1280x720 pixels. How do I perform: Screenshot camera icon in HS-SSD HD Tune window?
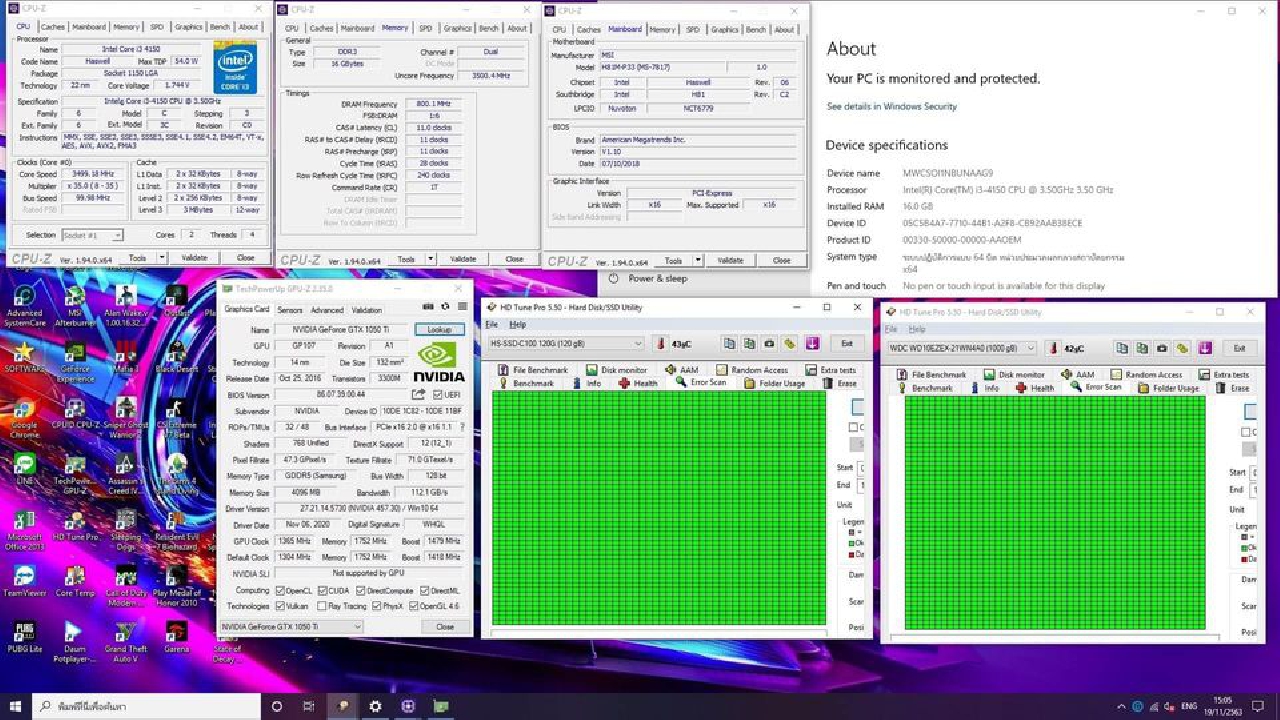point(769,343)
